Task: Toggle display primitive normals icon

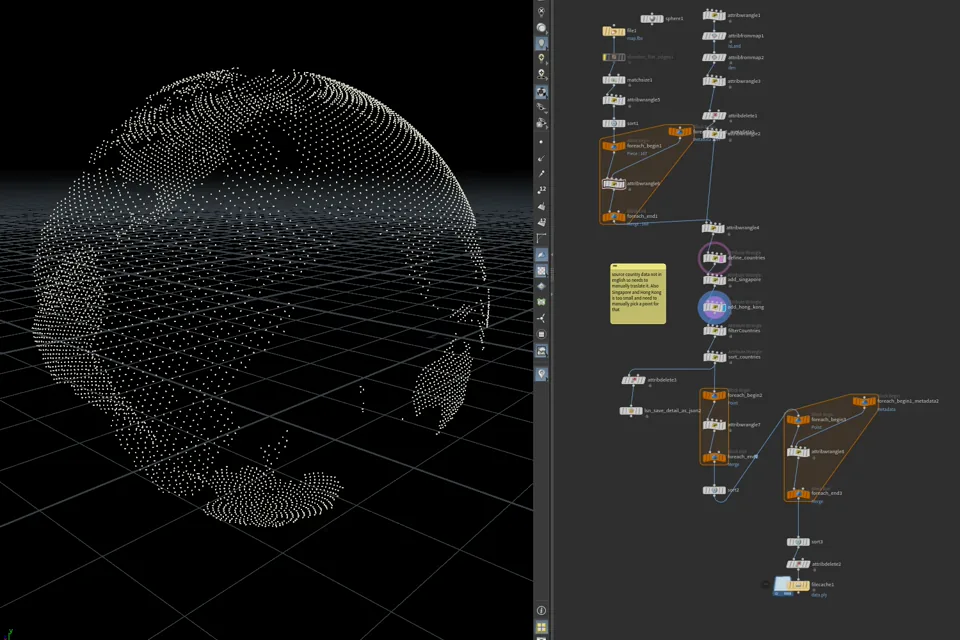Action: tap(541, 206)
